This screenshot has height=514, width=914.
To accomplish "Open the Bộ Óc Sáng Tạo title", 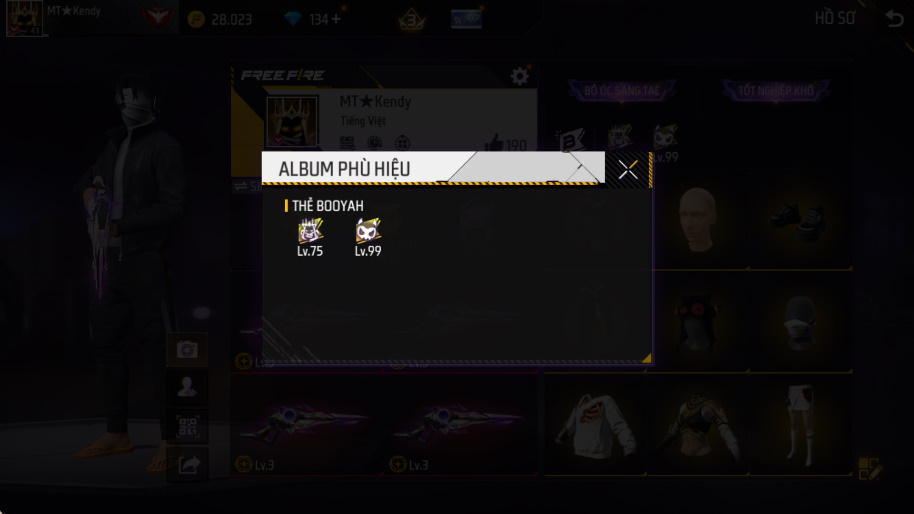I will (x=621, y=91).
